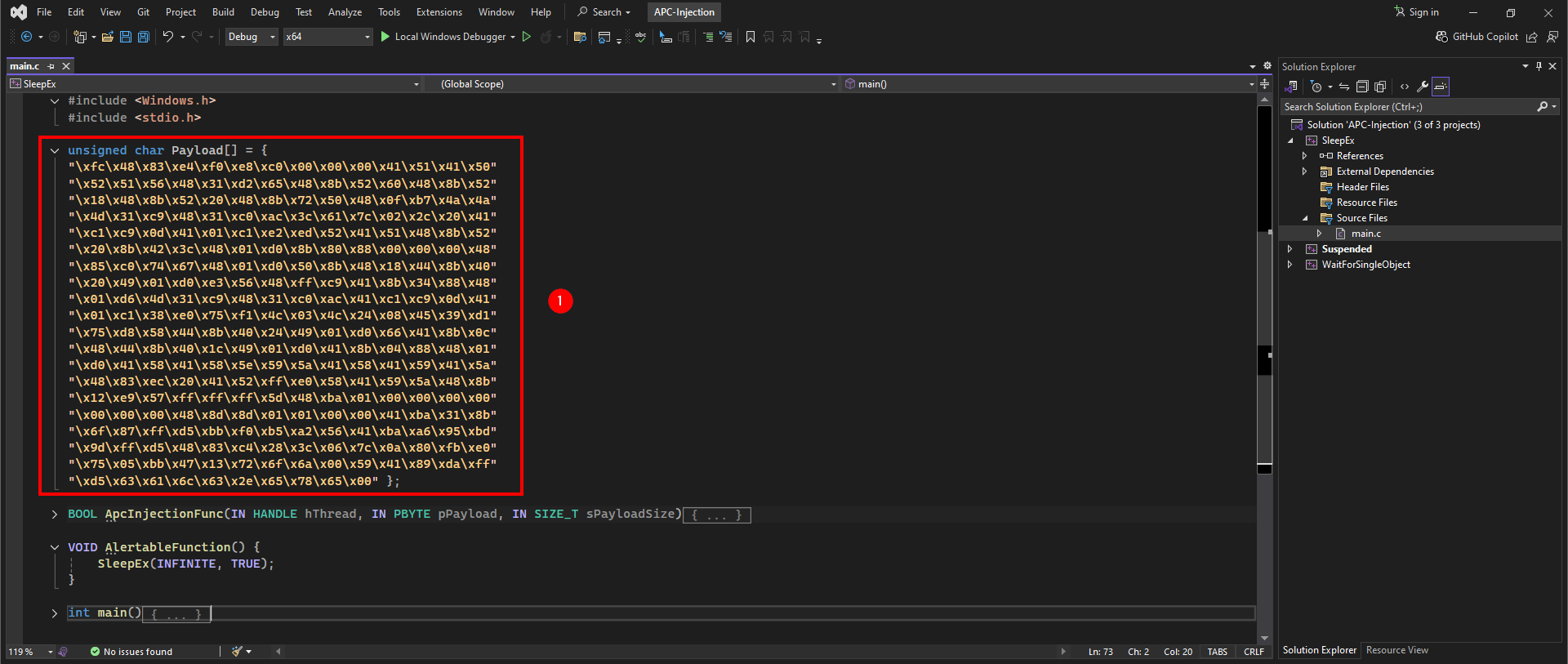This screenshot has width=1568, height=664.
Task: Toggle a bookmark with the toolbar bookmark icon
Action: pyautogui.click(x=751, y=37)
